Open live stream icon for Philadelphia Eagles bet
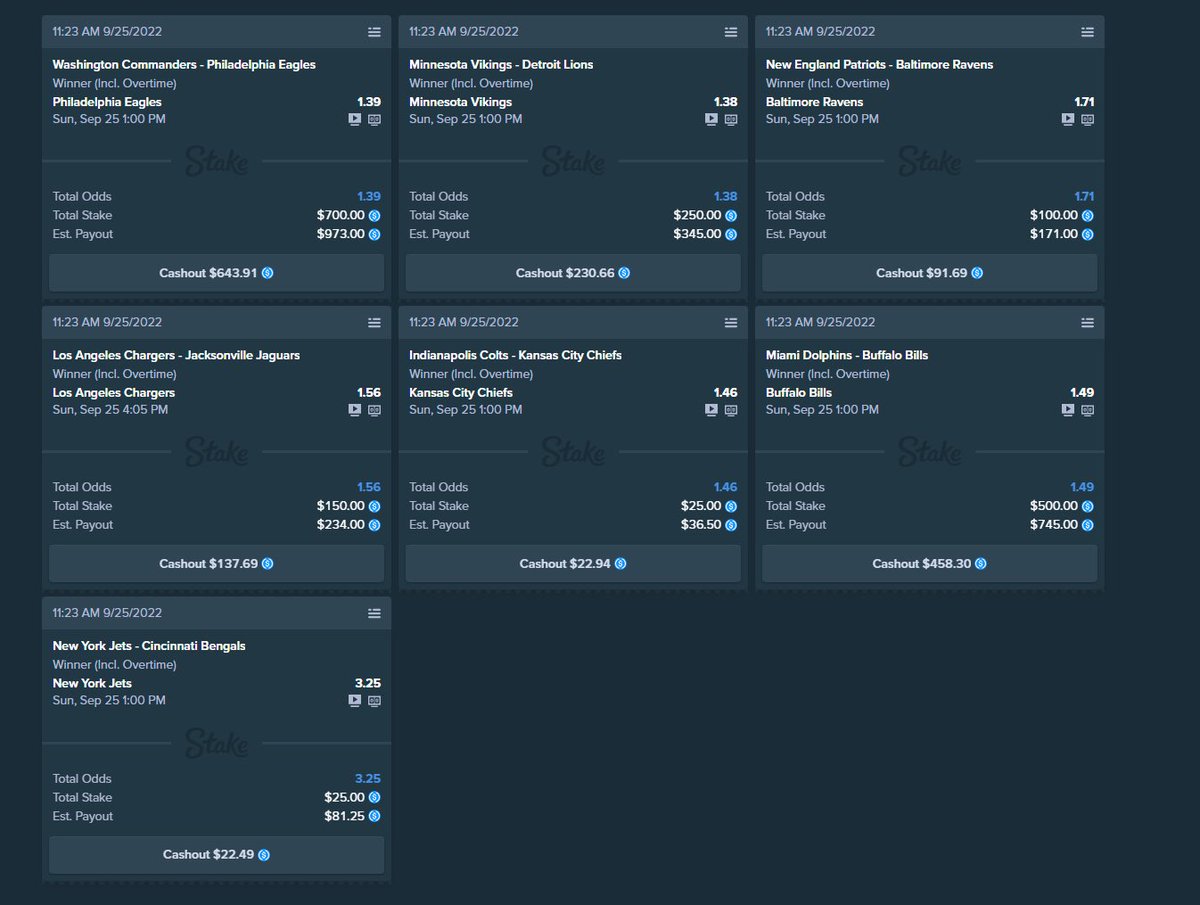 click(354, 119)
